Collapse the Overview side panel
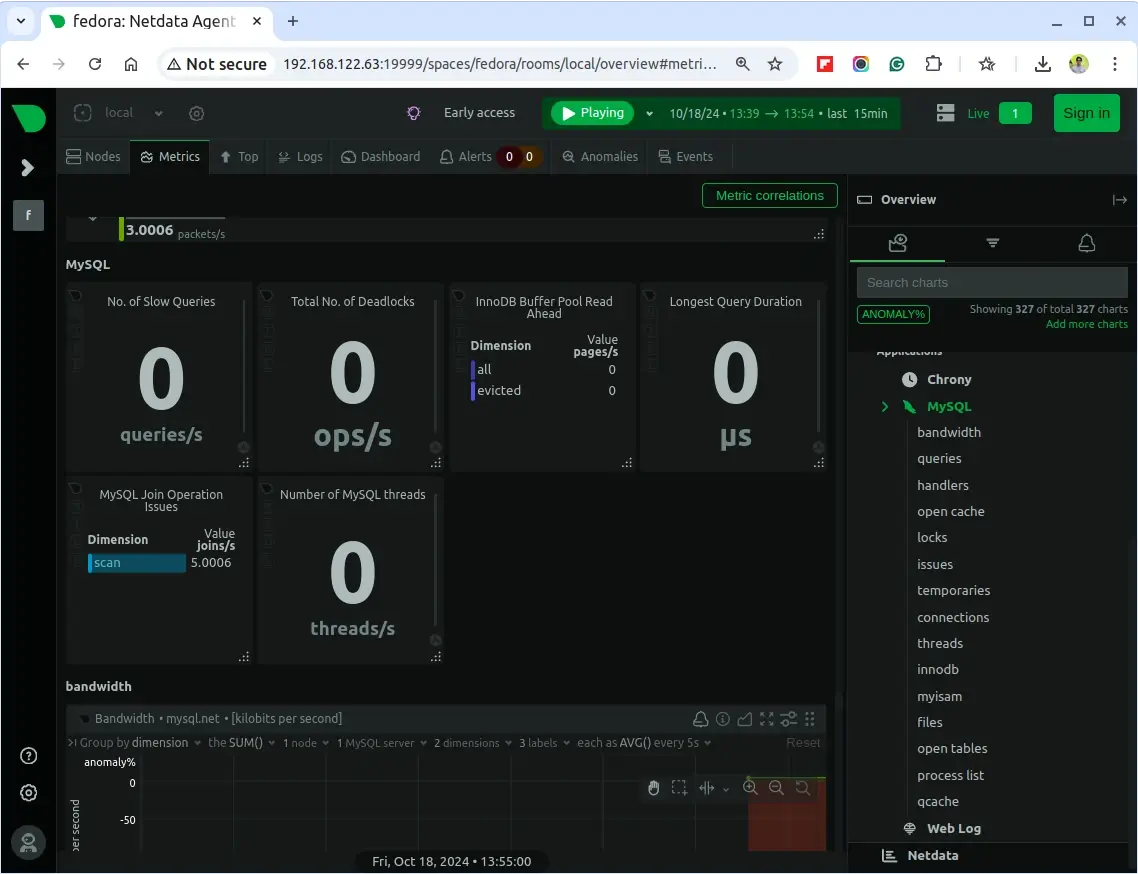Screen dimensions: 1138x874 (x=1119, y=200)
